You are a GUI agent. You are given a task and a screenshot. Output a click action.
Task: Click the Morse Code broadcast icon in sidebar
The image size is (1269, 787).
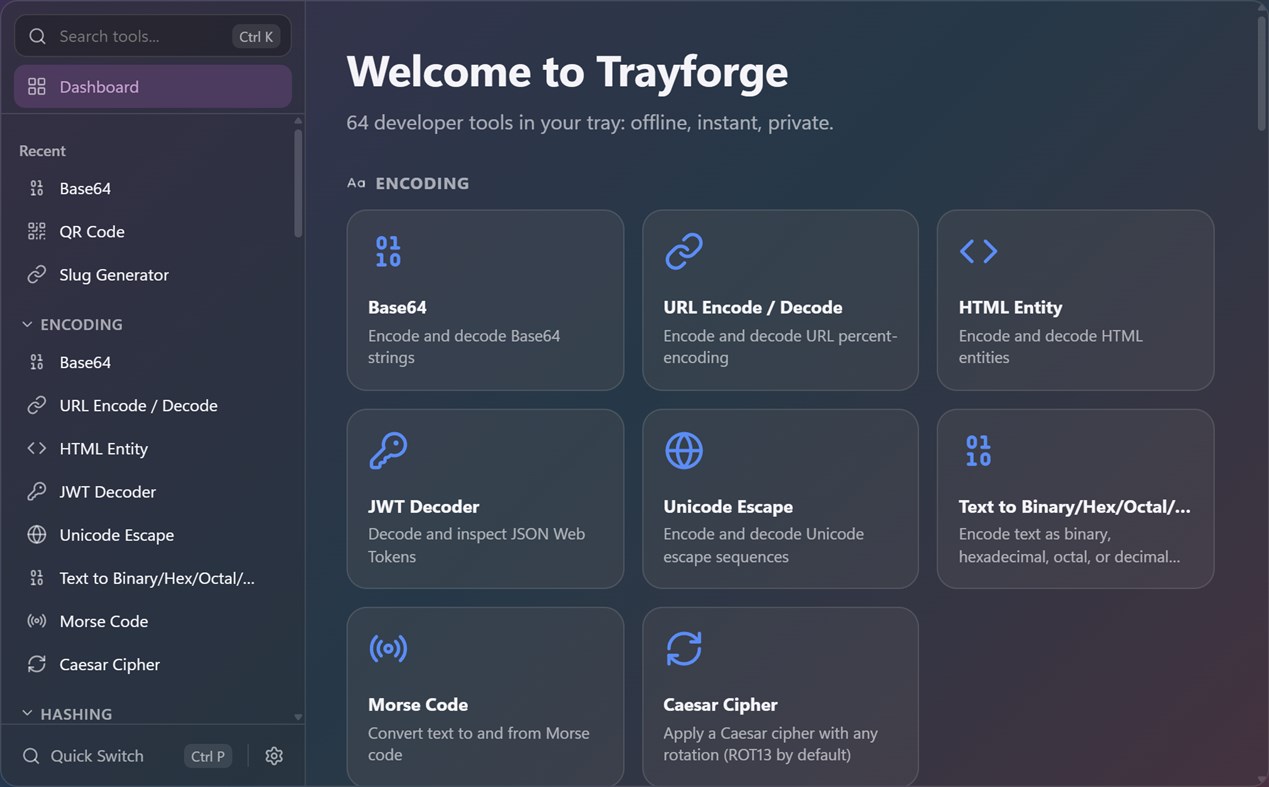(37, 621)
